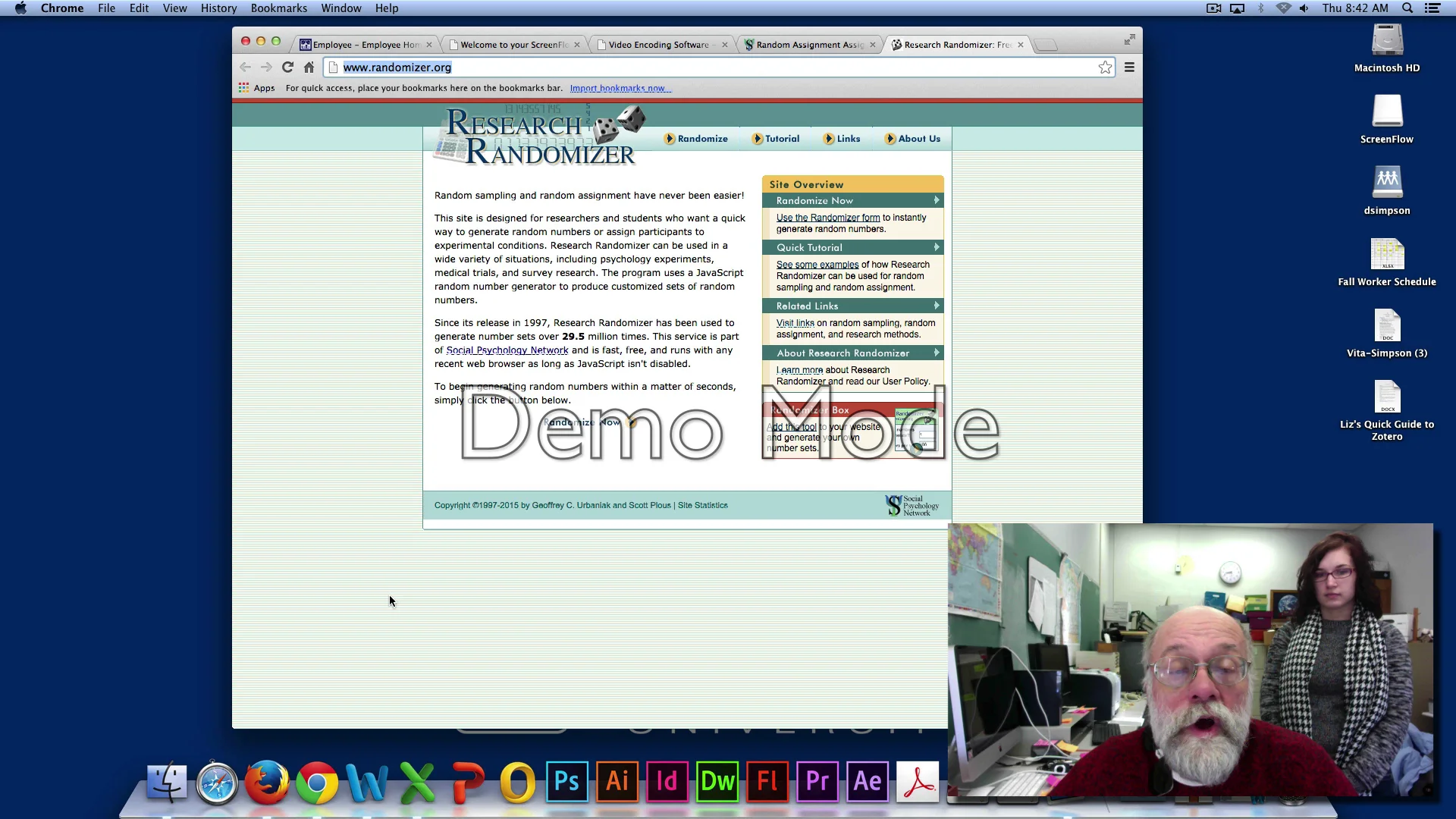Go to home page via house icon
This screenshot has width=1456, height=819.
tap(309, 67)
